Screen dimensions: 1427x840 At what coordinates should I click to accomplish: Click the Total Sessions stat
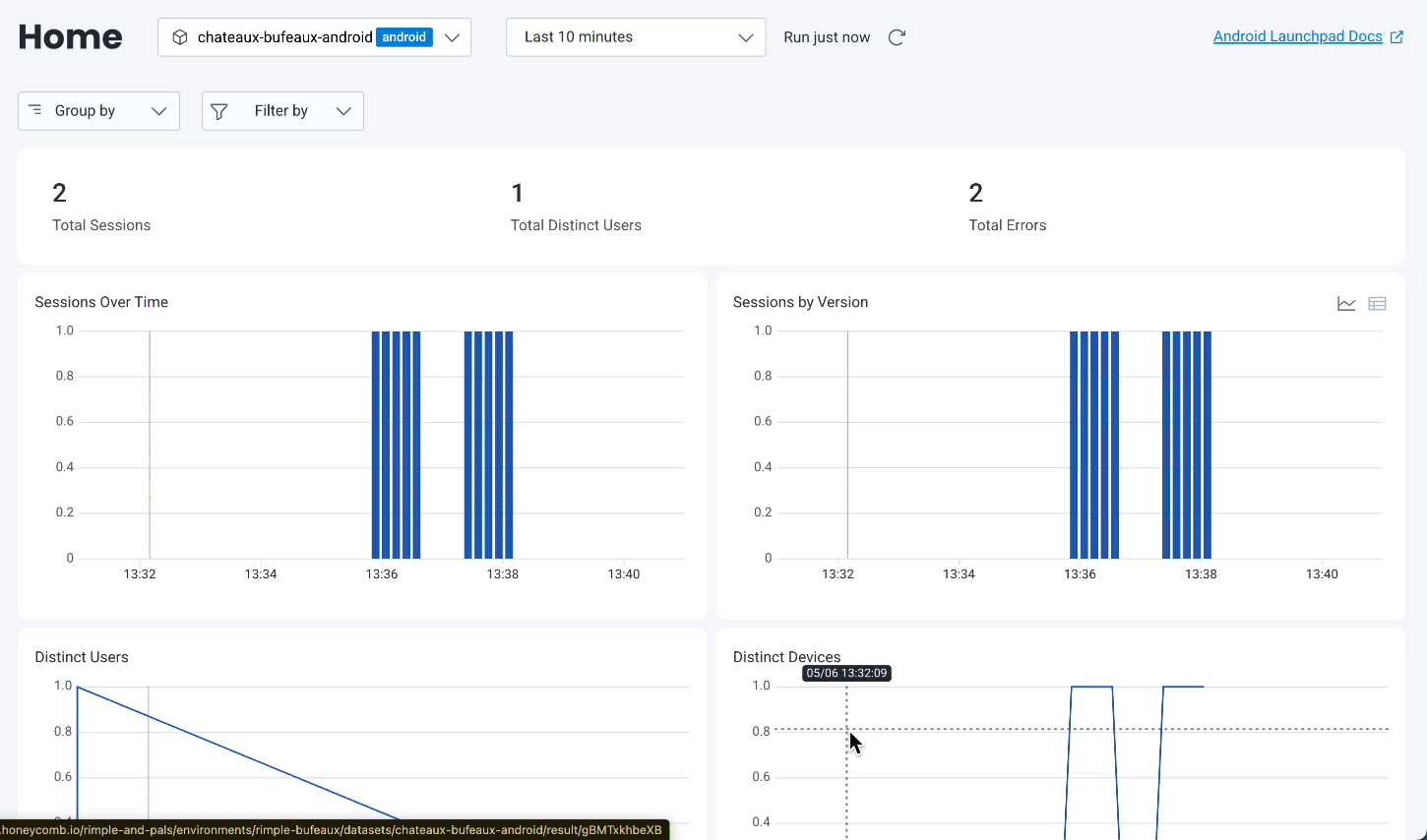coord(101,207)
